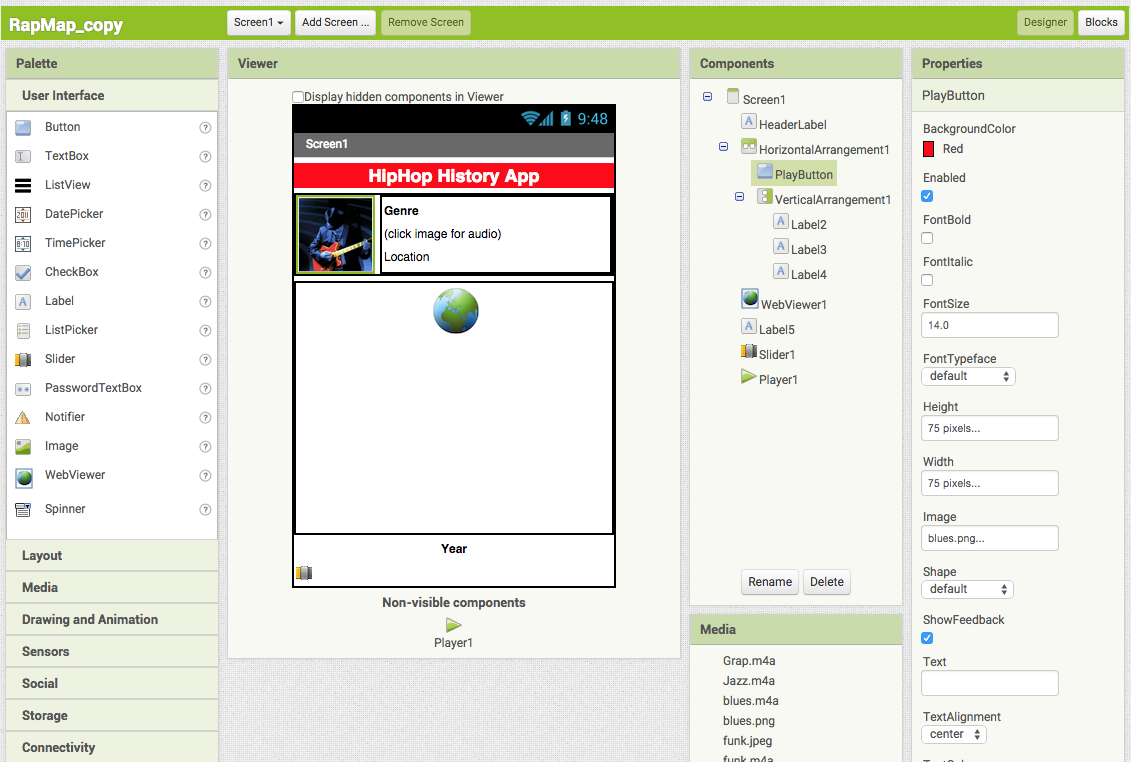Select the Label palette icon
Viewport: 1131px width, 762px height.
click(x=23, y=302)
